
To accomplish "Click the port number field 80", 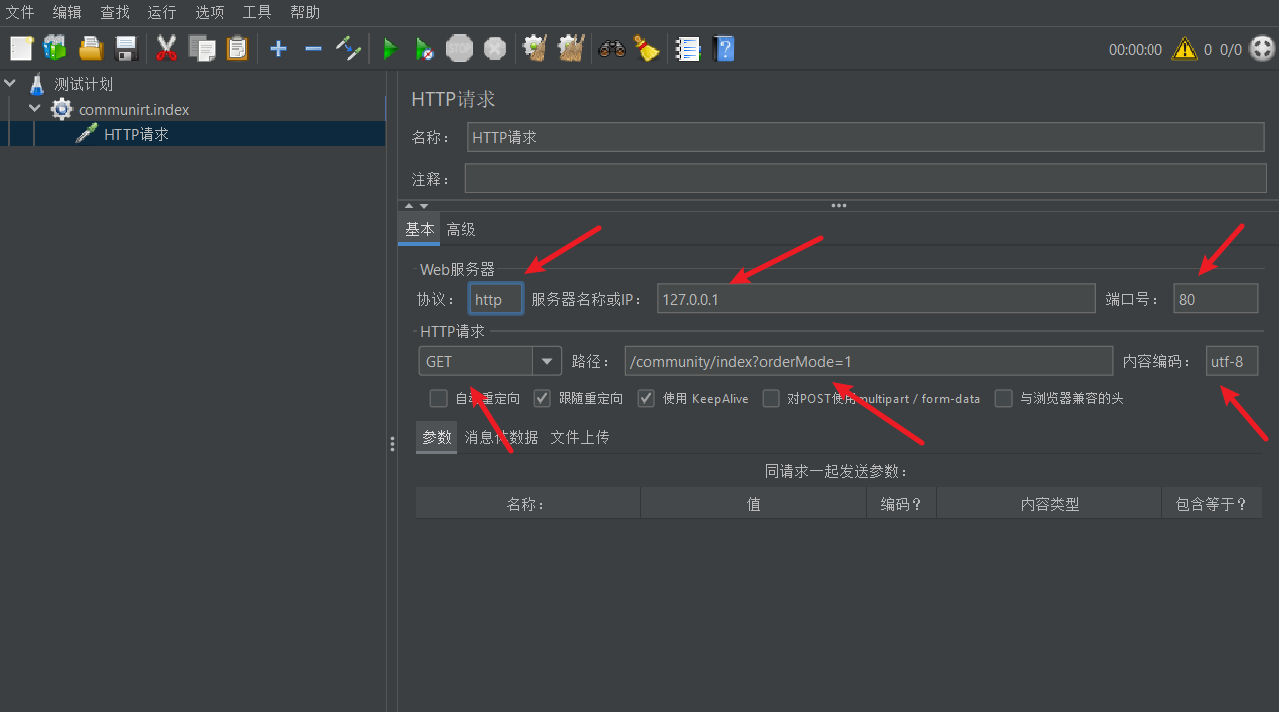I will pyautogui.click(x=1216, y=299).
